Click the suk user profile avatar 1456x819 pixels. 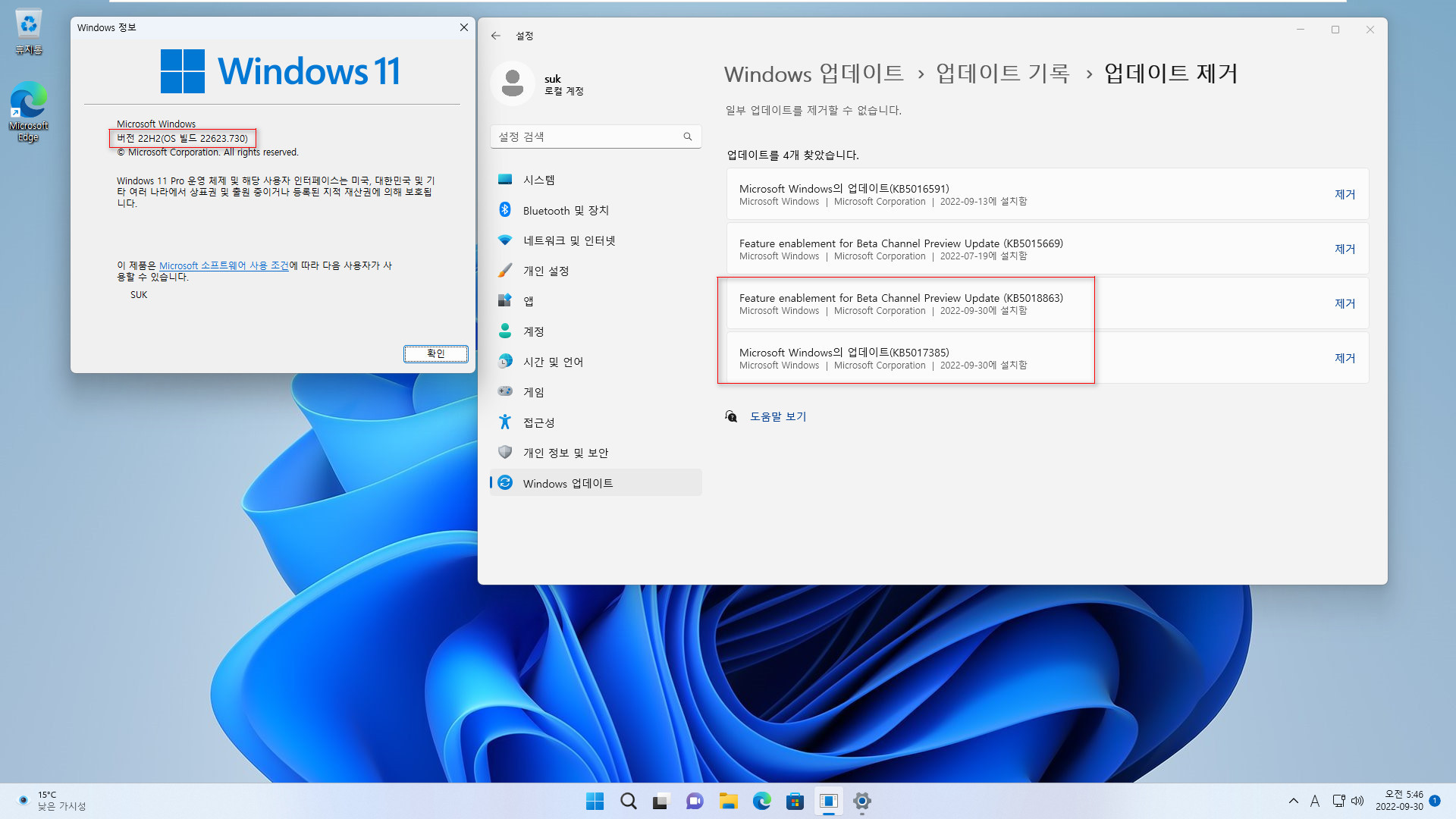coord(513,83)
